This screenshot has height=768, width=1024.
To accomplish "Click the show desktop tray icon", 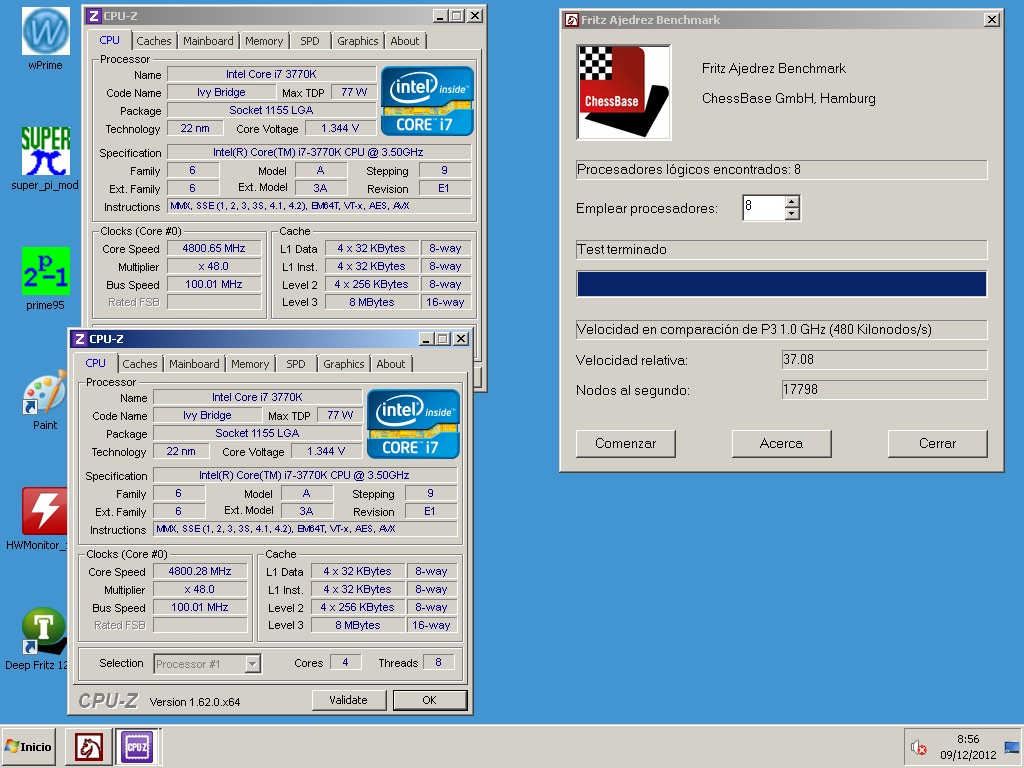I will tap(1012, 747).
